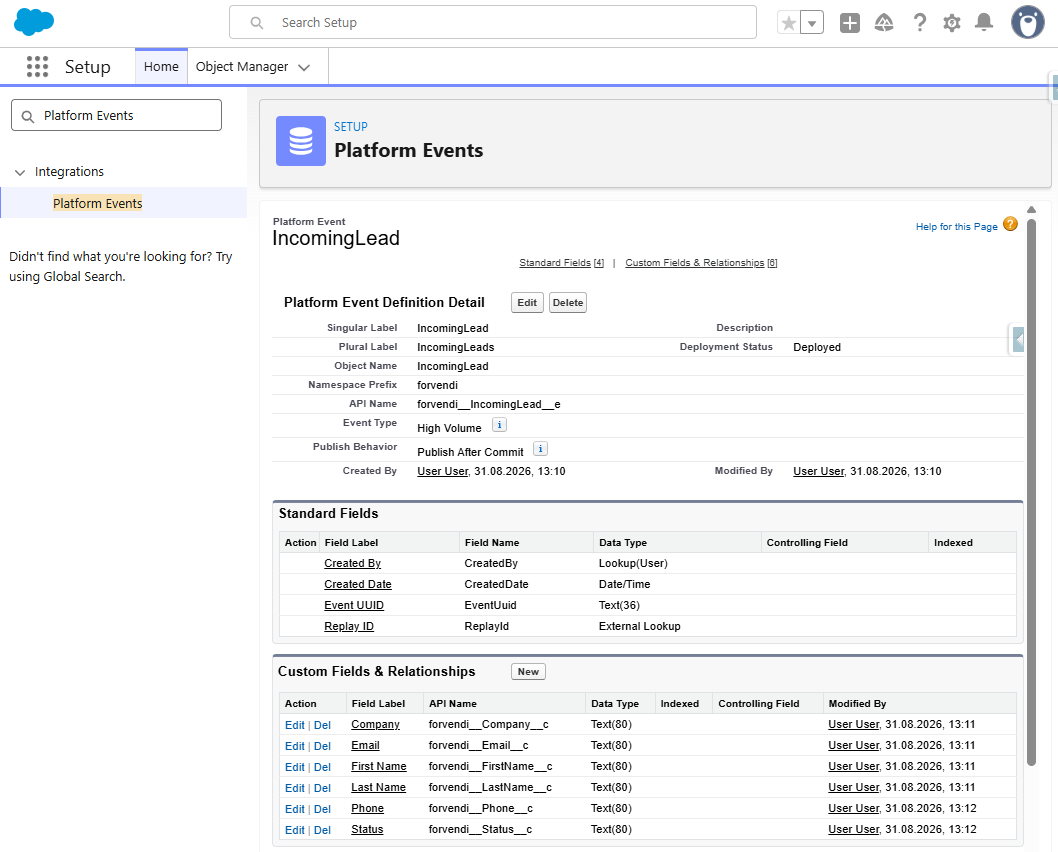
Task: Click the Publish Behavior info icon
Action: 540,449
